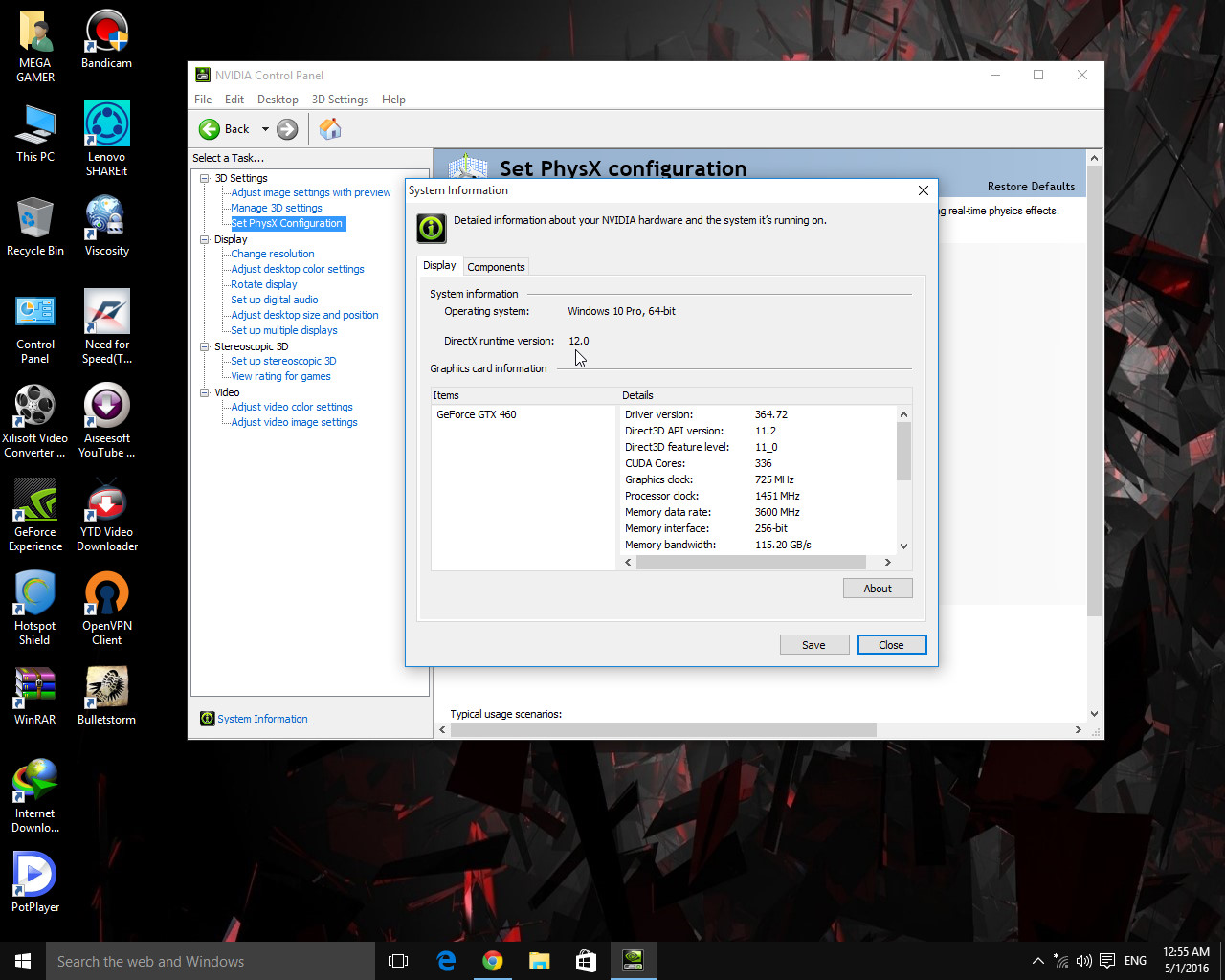The height and width of the screenshot is (980, 1225).
Task: Click the About button
Action: pyautogui.click(x=877, y=589)
